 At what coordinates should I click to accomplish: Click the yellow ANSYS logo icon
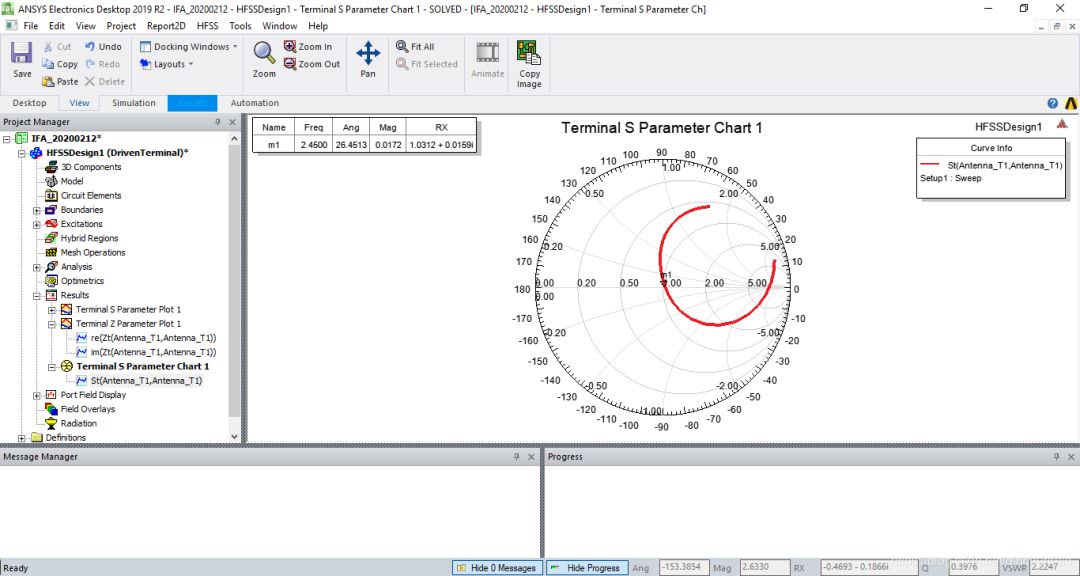1070,103
